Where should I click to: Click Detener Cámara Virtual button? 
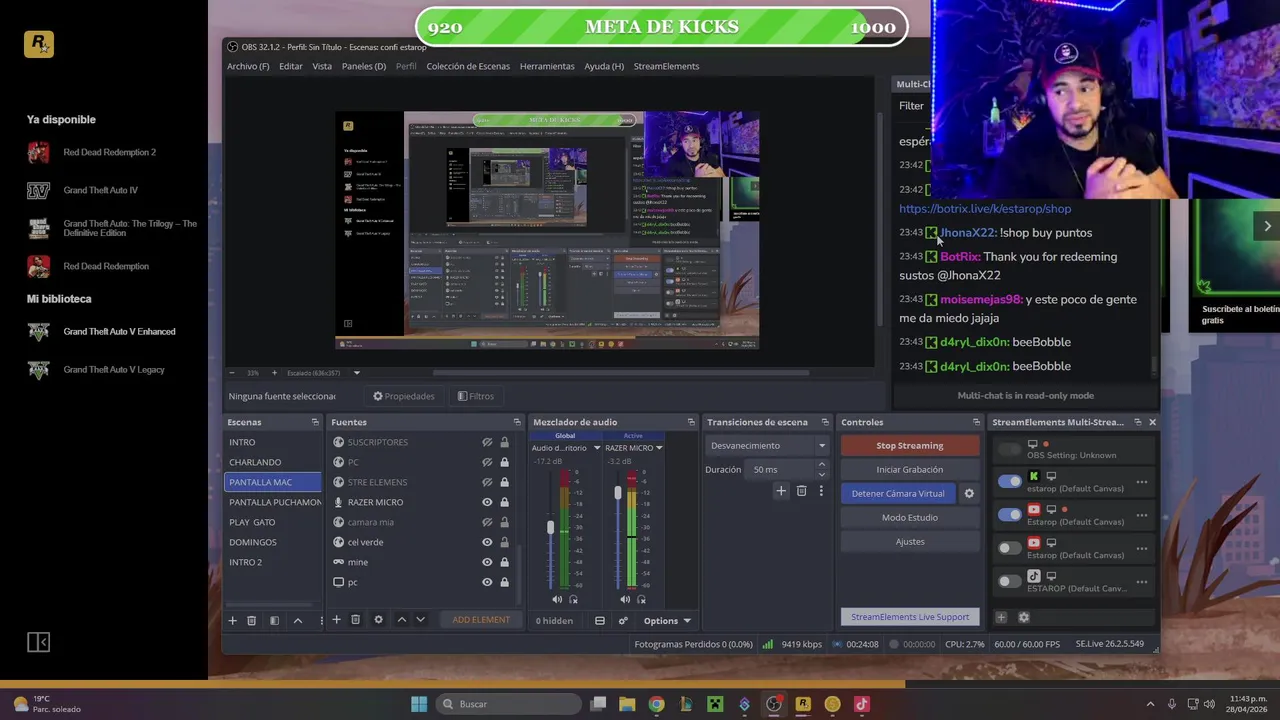[898, 494]
